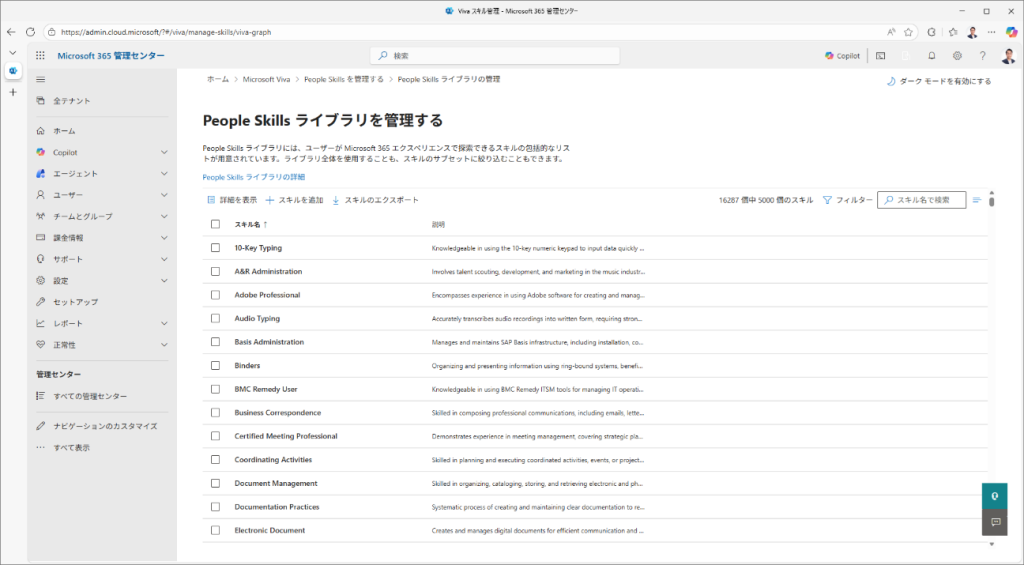Select すべての管理センター in the sidebar
The height and width of the screenshot is (565, 1024).
point(90,396)
